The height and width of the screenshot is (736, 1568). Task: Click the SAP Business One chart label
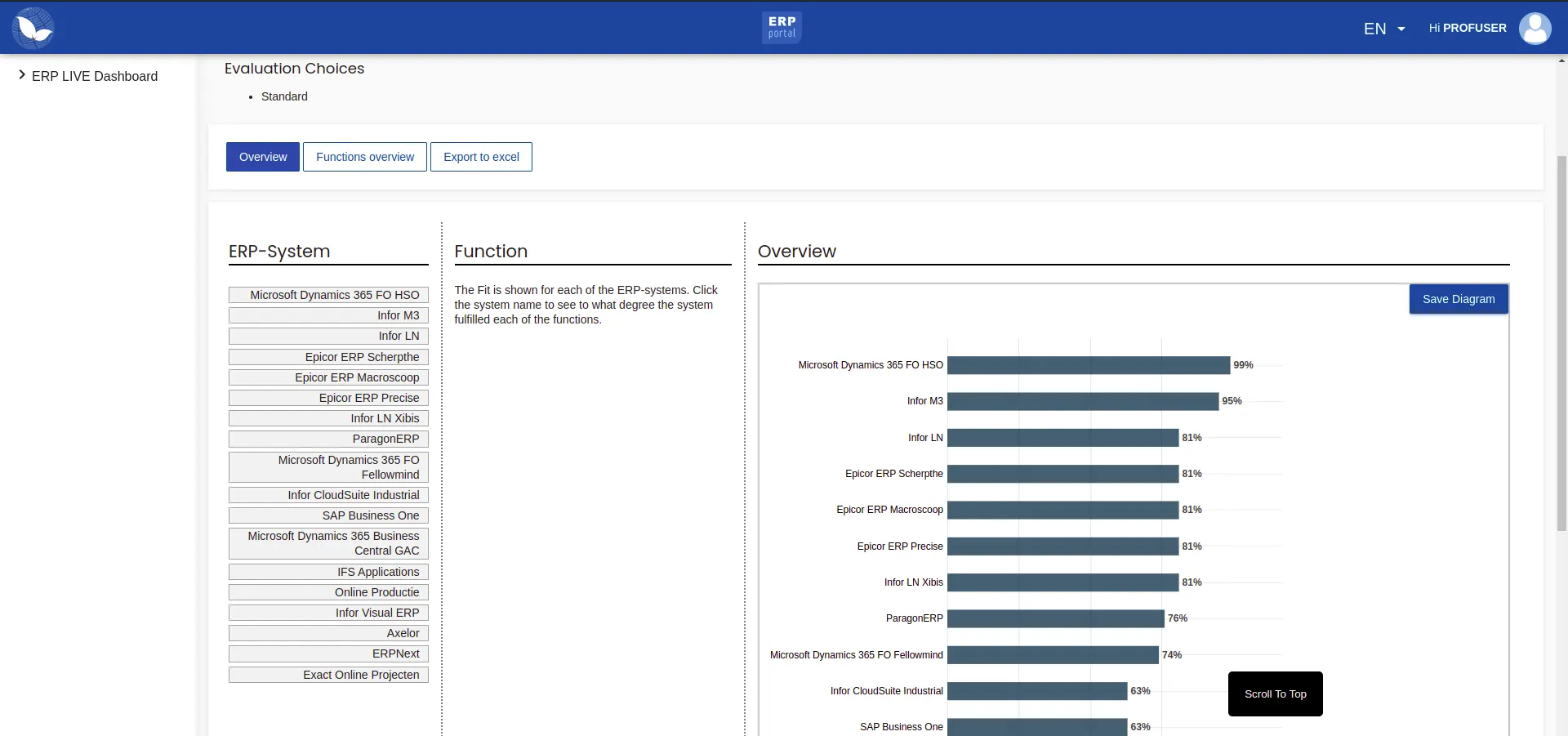point(901,727)
